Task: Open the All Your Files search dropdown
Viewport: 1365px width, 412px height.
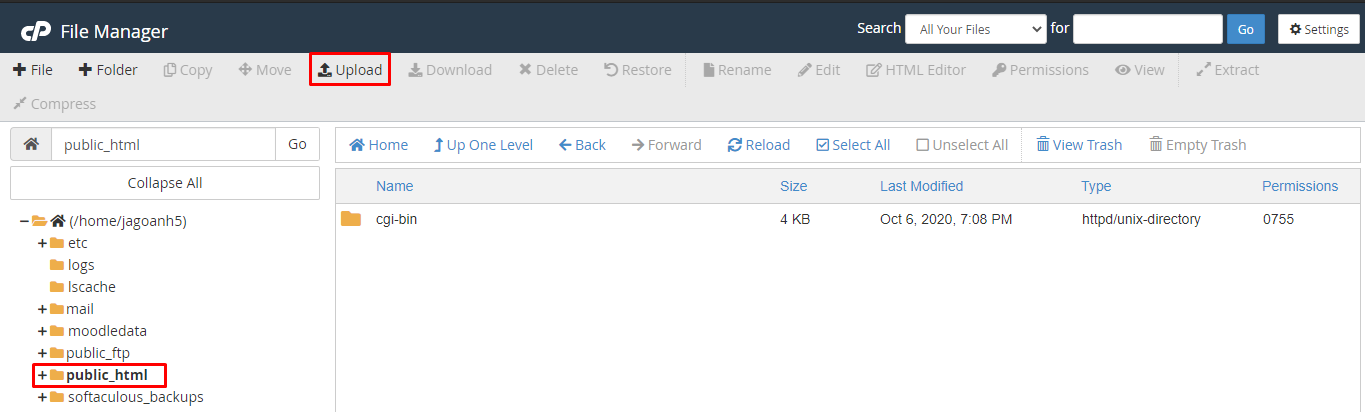Action: coord(976,29)
